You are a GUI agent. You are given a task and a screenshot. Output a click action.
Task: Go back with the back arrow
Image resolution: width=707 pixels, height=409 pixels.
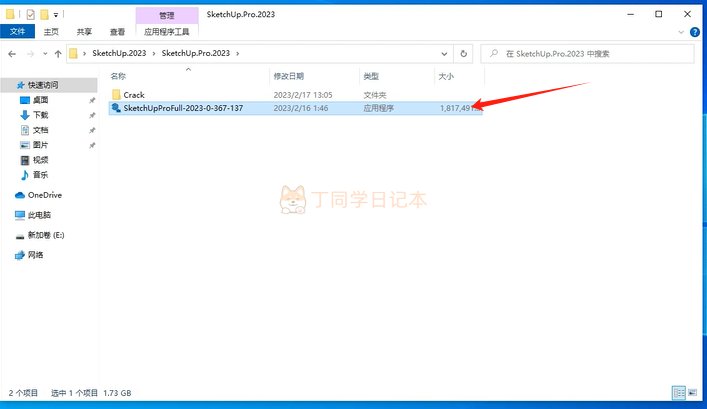click(x=12, y=54)
